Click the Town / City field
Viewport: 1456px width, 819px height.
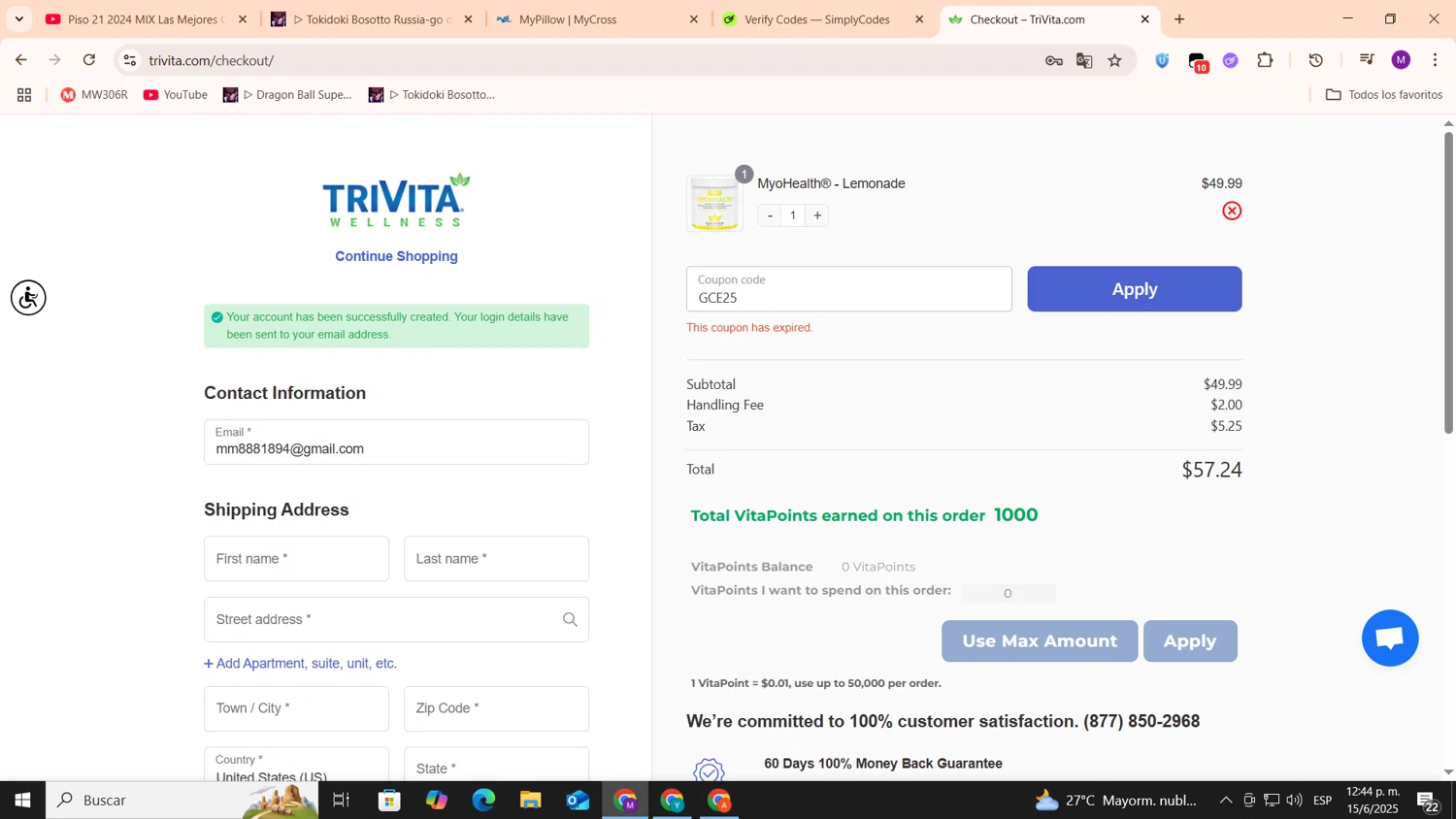click(296, 709)
